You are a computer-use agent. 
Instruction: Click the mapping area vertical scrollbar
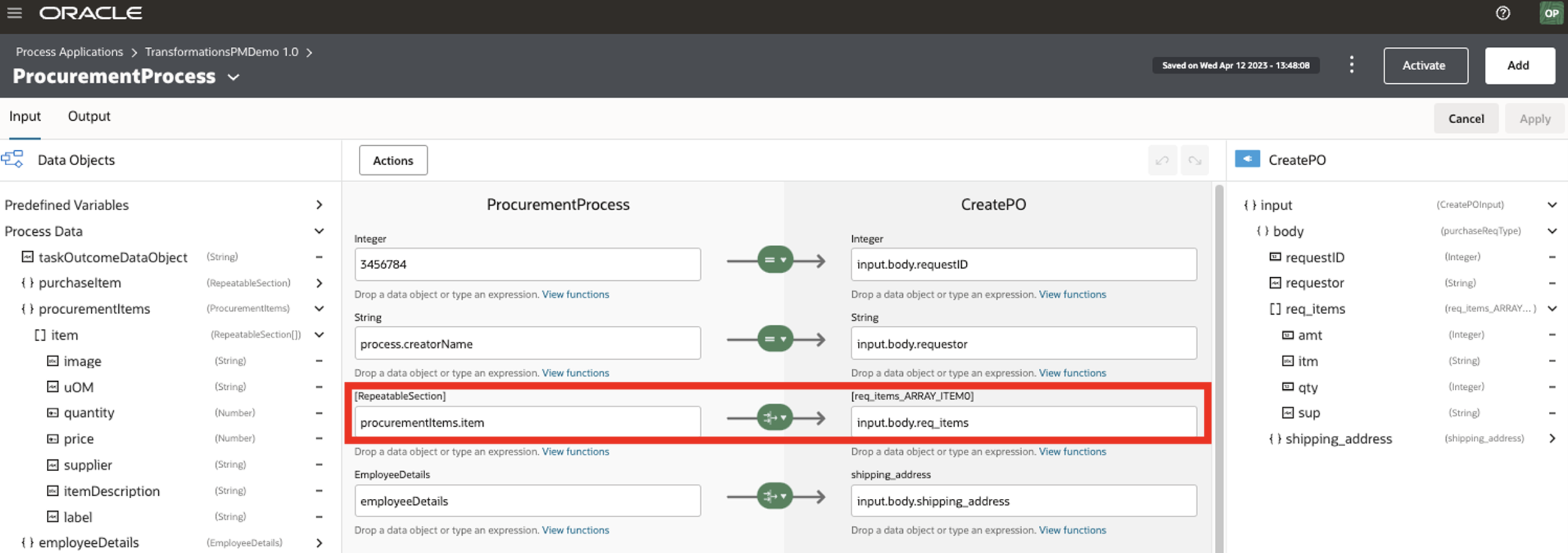coord(1219,369)
